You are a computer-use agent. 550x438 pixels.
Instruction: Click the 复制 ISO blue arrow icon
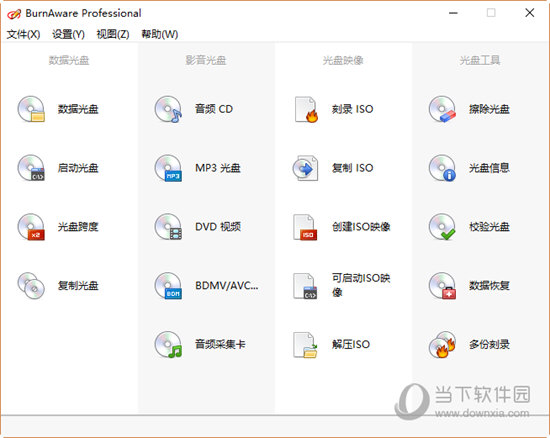click(x=306, y=168)
